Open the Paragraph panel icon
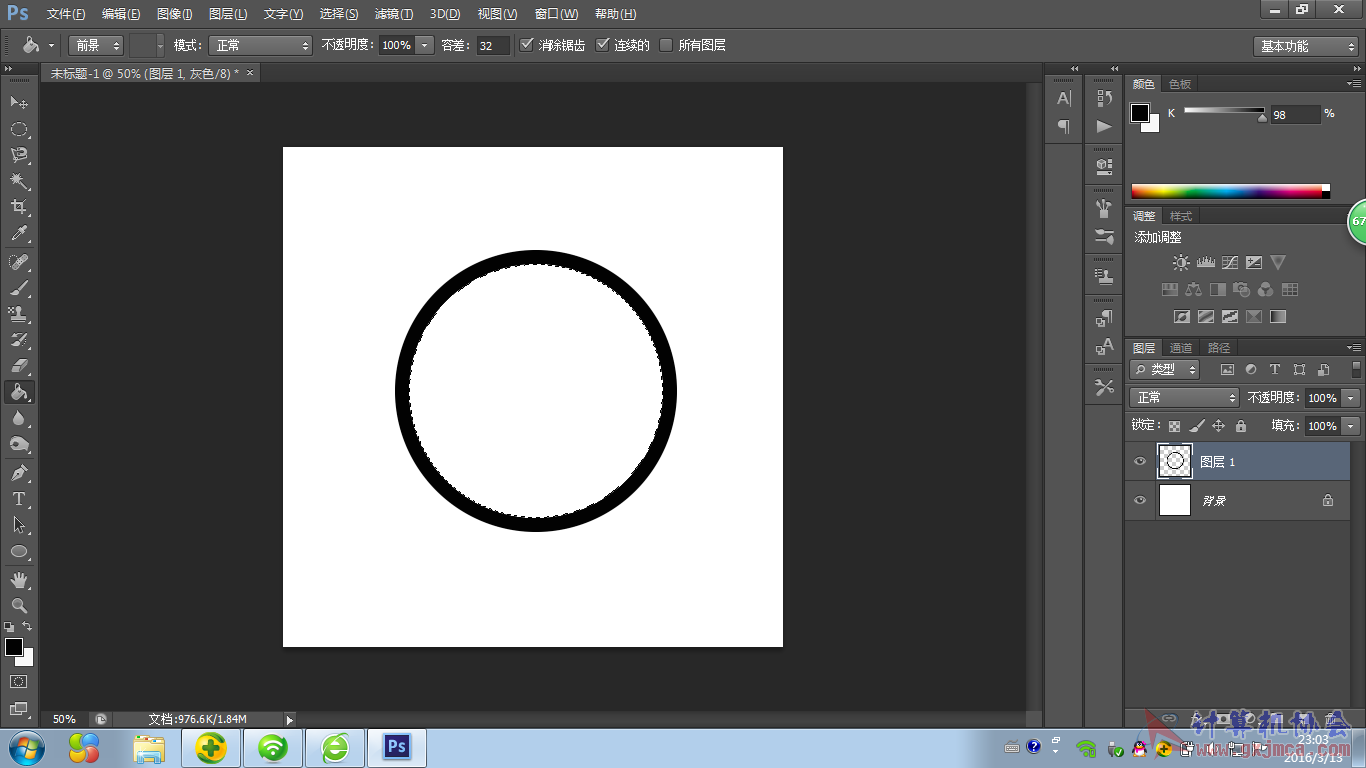1366x768 pixels. click(1064, 126)
